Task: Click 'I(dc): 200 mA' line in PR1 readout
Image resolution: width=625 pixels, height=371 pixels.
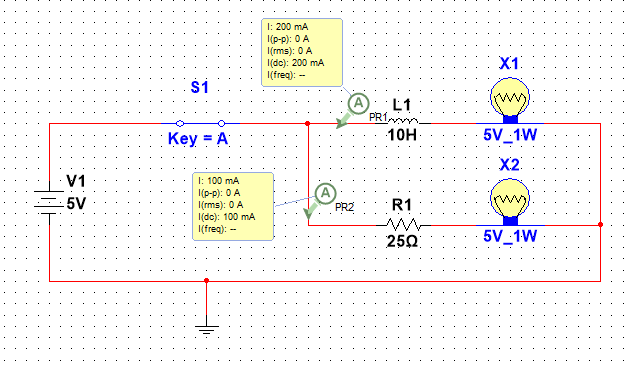Action: point(295,63)
